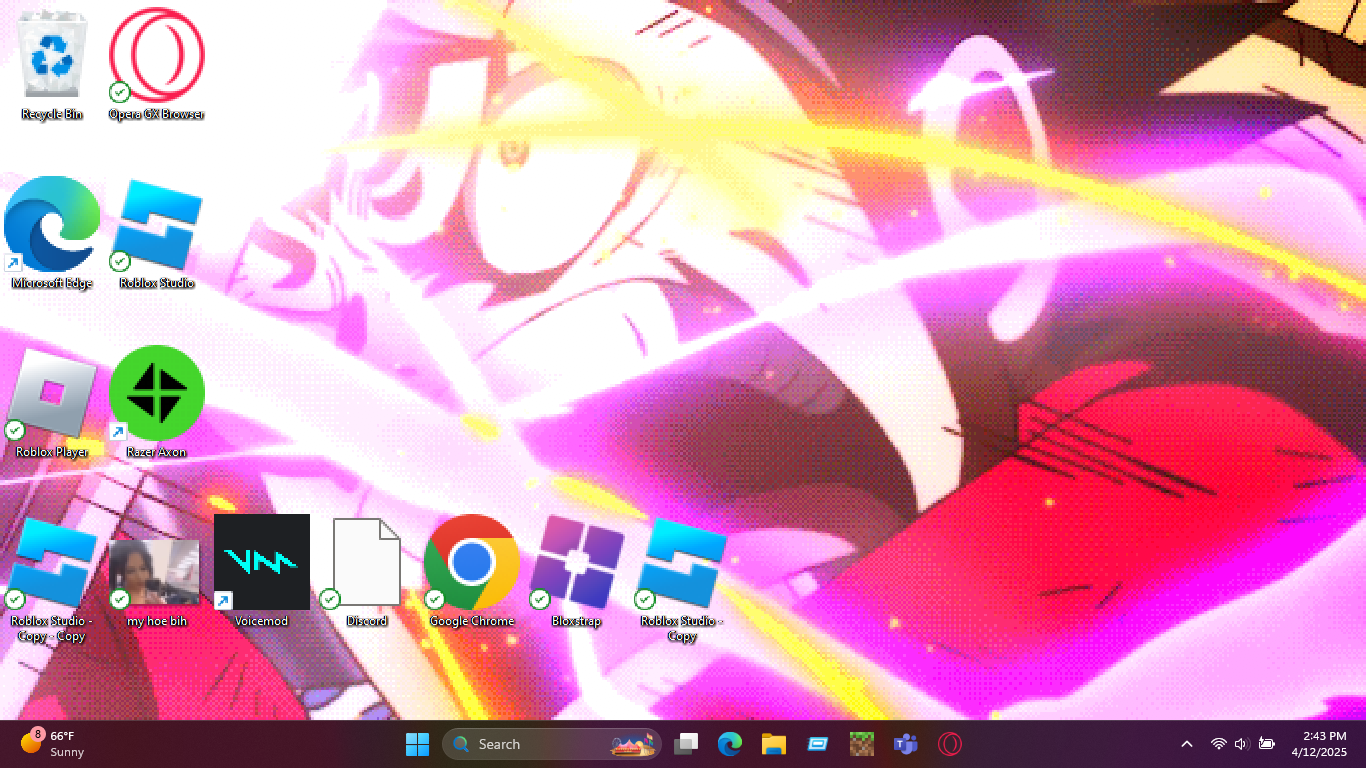The height and width of the screenshot is (768, 1366).
Task: Open the Windows Start menu
Action: click(417, 744)
